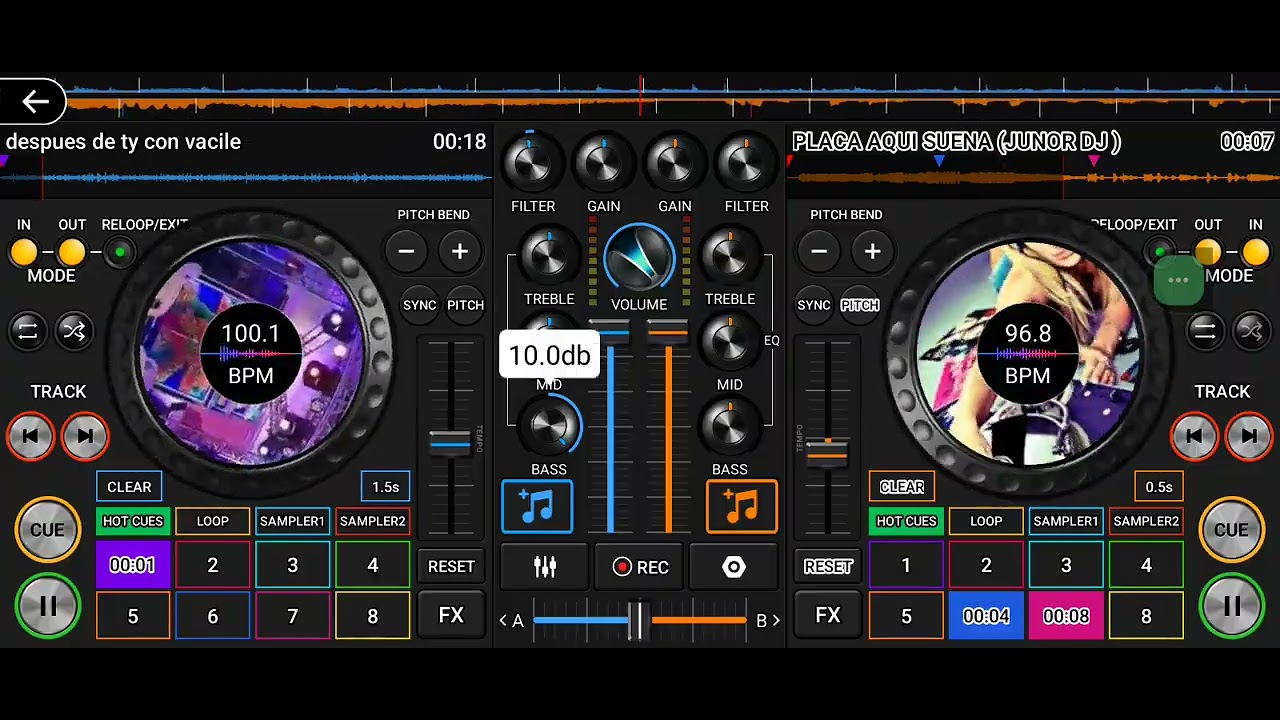Toggle PITCH on left deck
The height and width of the screenshot is (720, 1280).
465,305
